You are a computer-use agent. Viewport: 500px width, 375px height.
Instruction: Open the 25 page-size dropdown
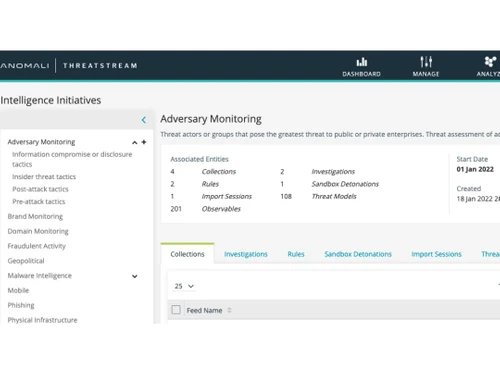click(x=184, y=286)
